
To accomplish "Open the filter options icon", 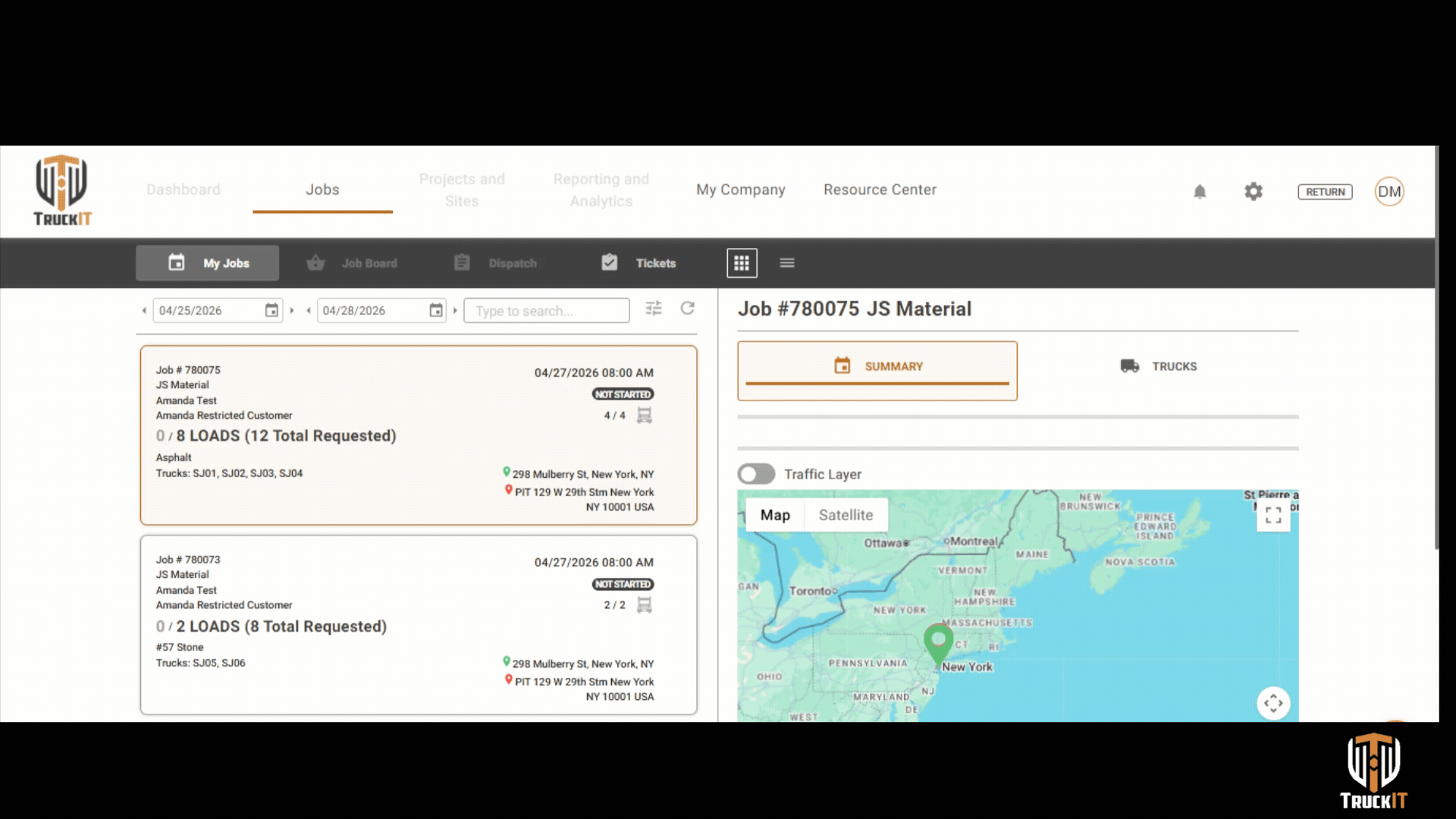I will pyautogui.click(x=654, y=309).
